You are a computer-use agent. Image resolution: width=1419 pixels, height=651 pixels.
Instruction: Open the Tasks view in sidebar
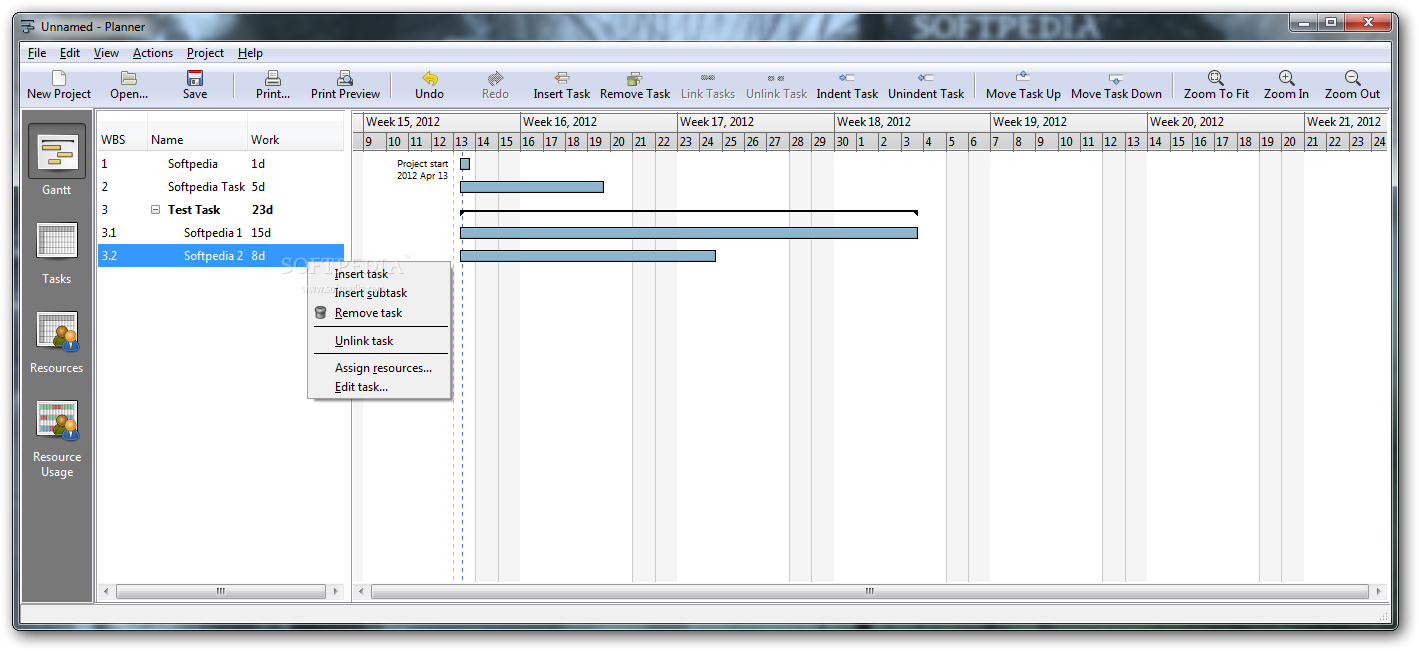point(57,240)
